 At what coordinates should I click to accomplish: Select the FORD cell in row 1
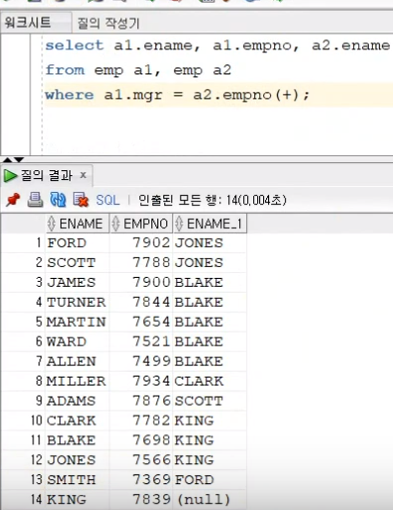tap(77, 243)
